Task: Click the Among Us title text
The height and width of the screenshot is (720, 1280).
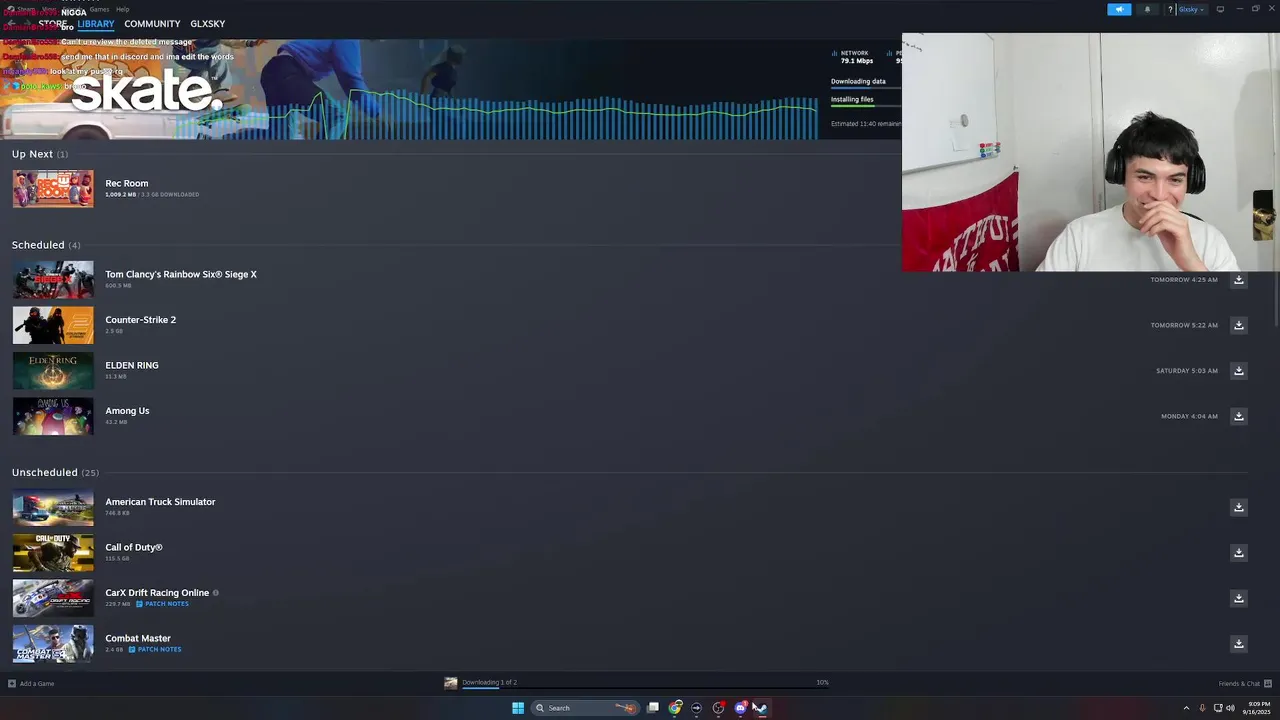Action: 127,411
